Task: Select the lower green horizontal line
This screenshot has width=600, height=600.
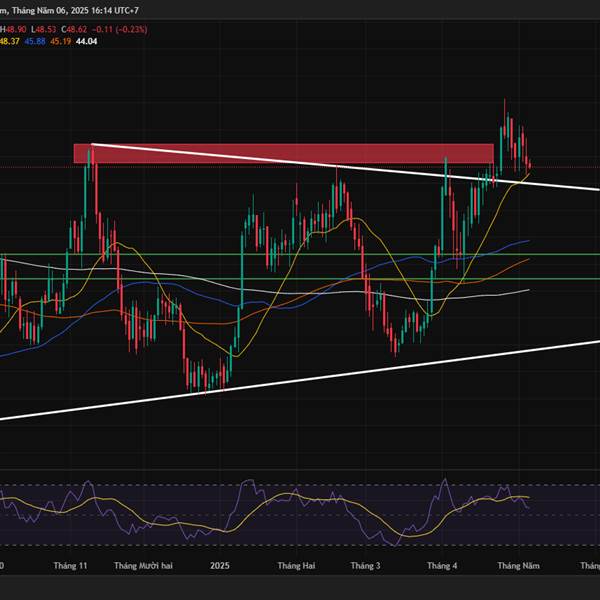Action: pyautogui.click(x=300, y=279)
